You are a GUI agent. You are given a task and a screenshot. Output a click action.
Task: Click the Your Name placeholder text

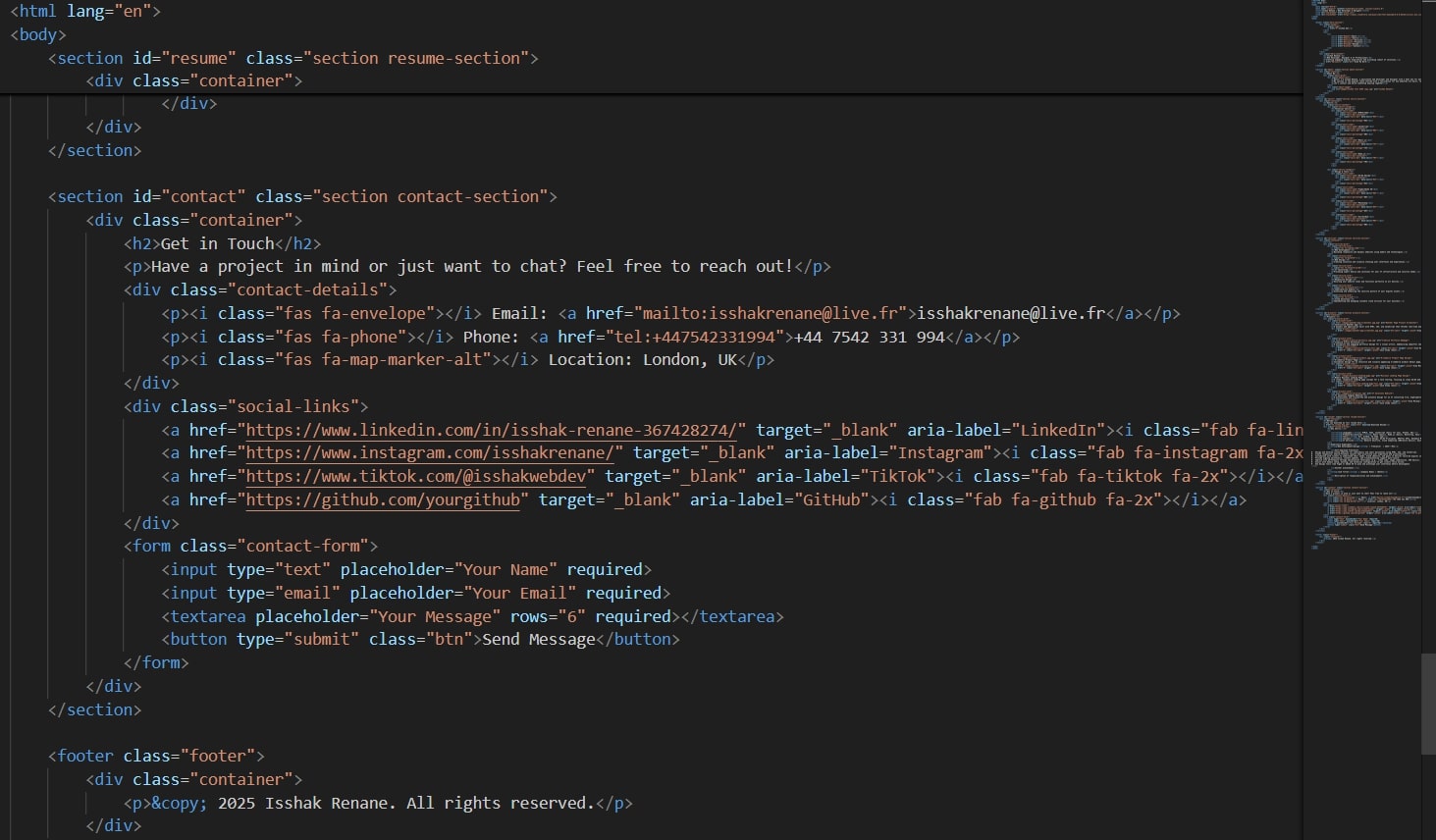tap(505, 570)
